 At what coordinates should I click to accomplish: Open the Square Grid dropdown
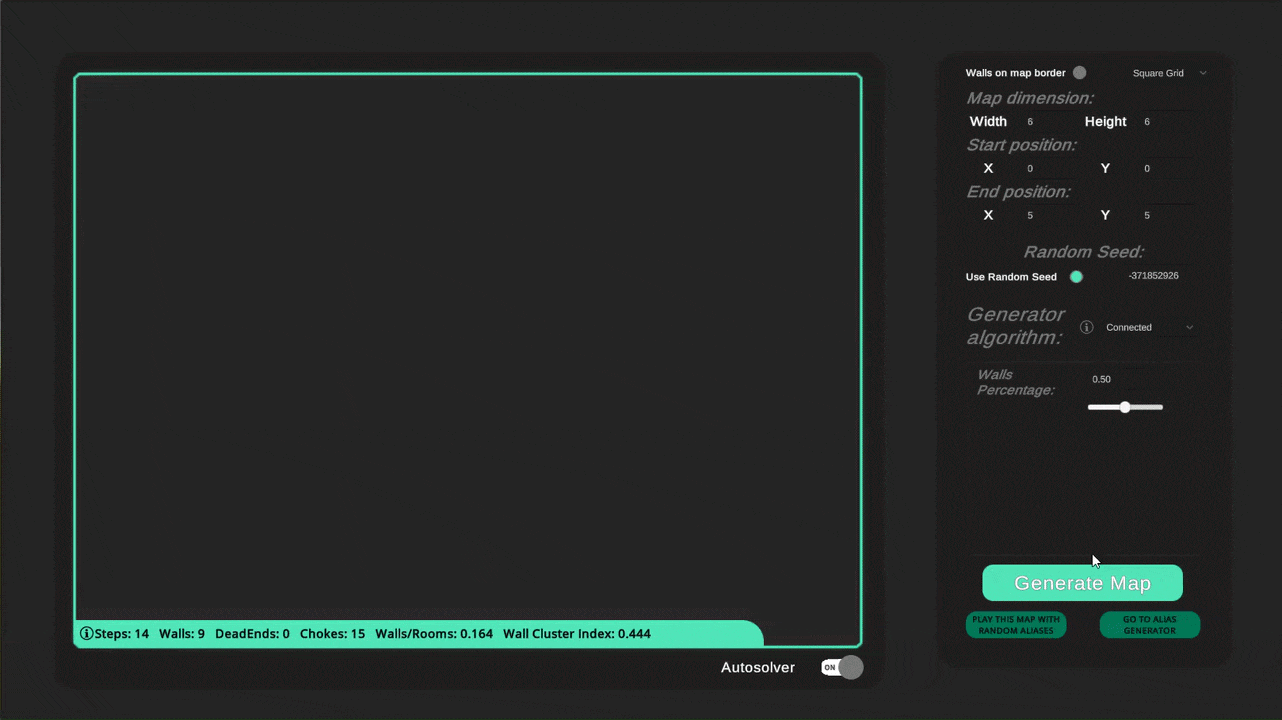1168,73
